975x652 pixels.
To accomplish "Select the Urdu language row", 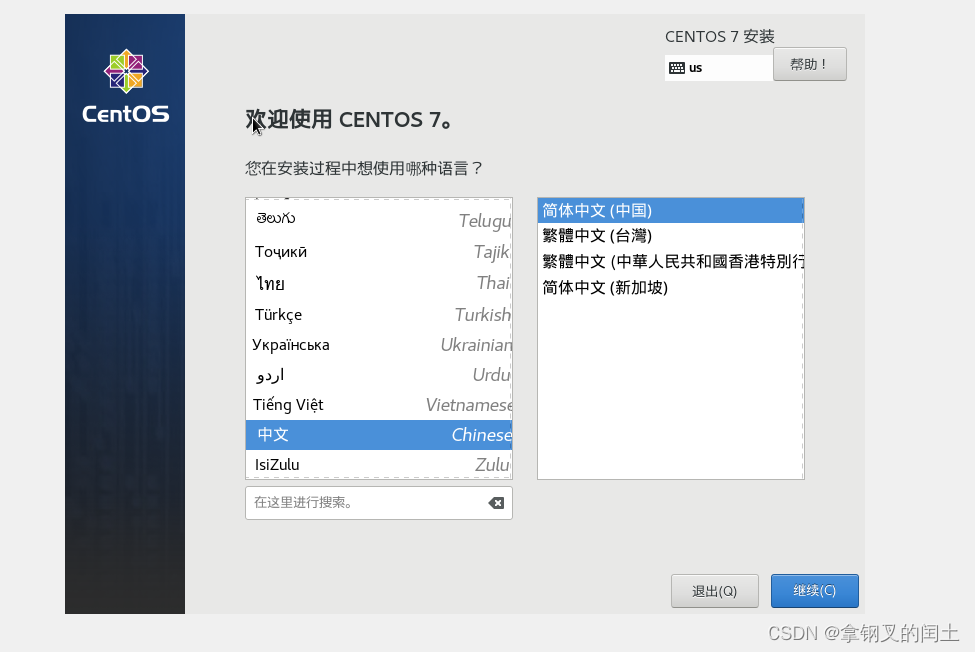I will click(x=379, y=375).
